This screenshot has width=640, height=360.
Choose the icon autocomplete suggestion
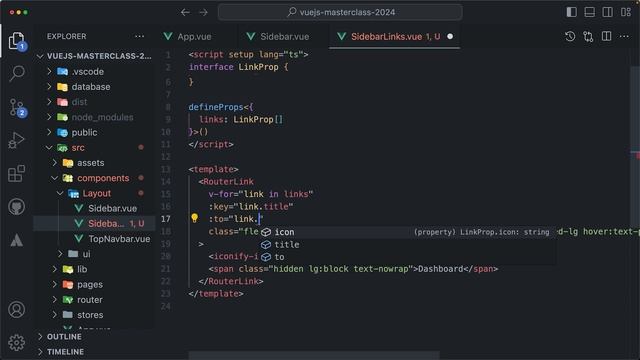[x=407, y=232]
